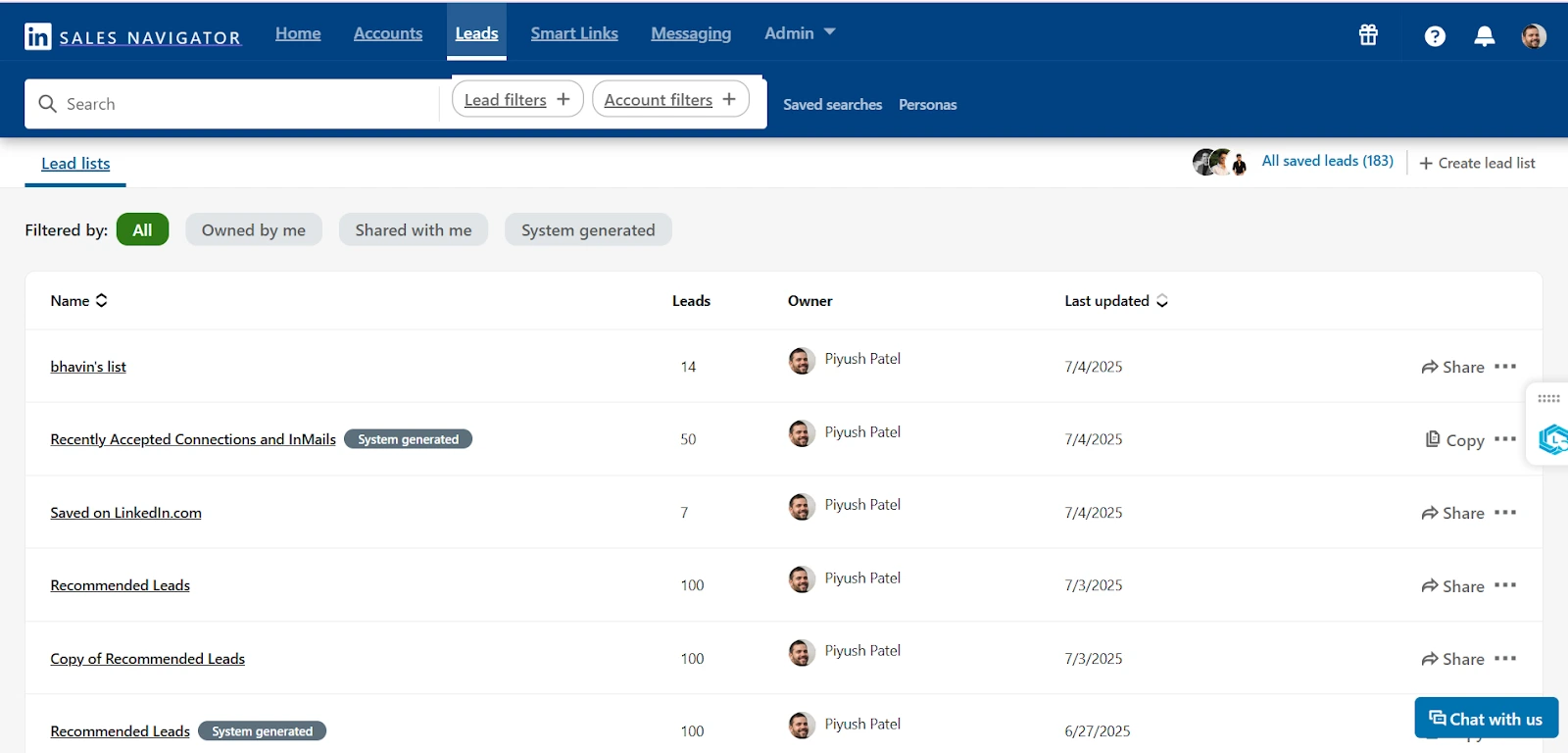Filter lists by All
This screenshot has width=1568, height=753.
(x=142, y=229)
